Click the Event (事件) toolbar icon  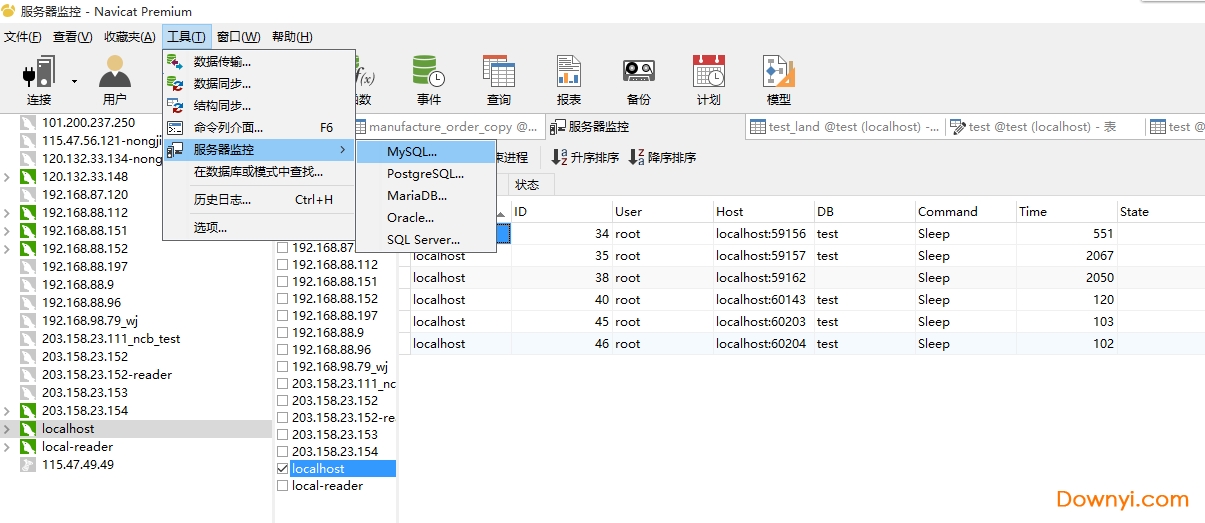tap(428, 80)
